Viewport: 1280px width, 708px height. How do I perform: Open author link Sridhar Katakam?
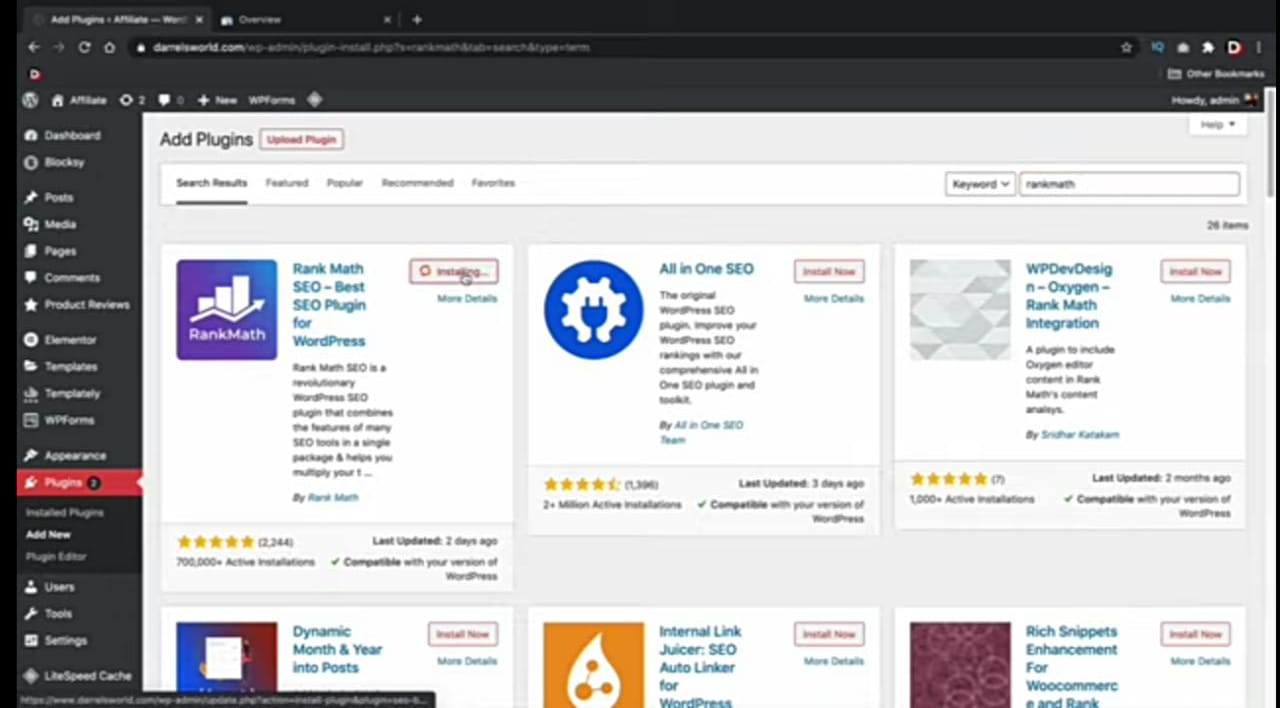coord(1080,435)
